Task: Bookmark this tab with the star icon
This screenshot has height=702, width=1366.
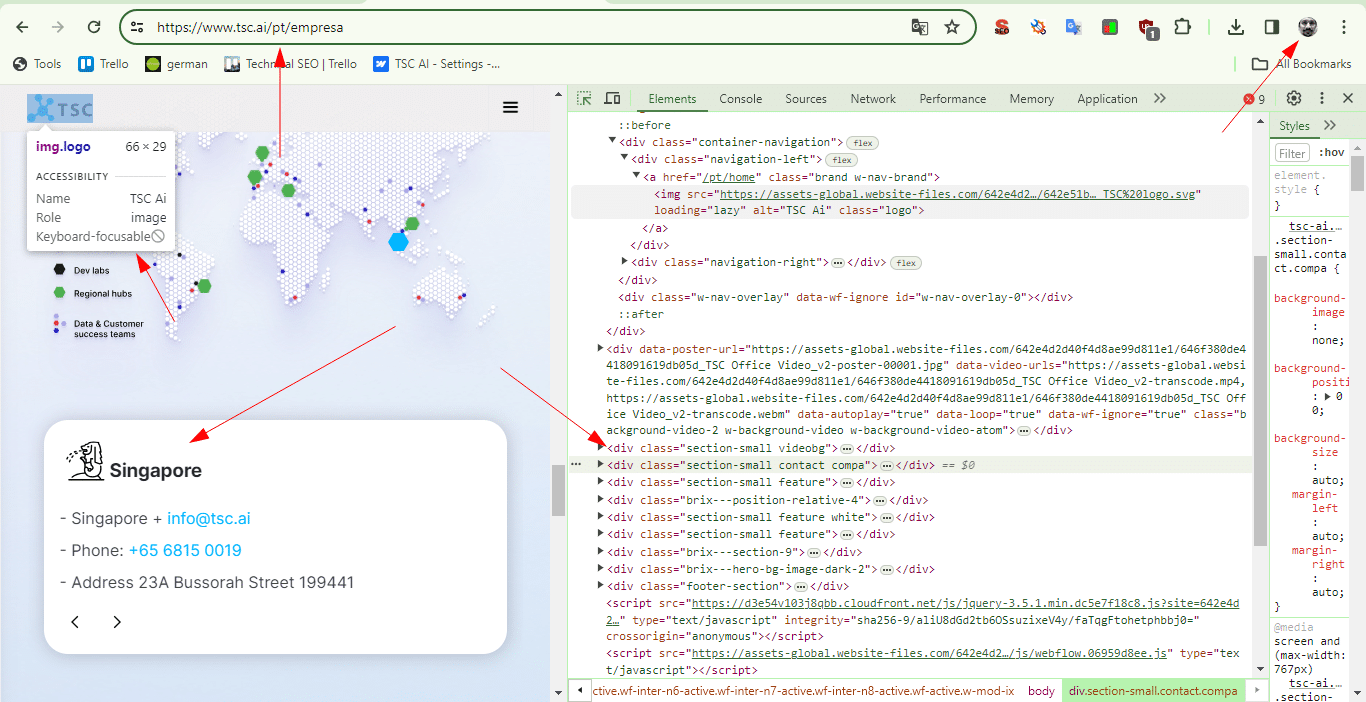Action: 952,27
